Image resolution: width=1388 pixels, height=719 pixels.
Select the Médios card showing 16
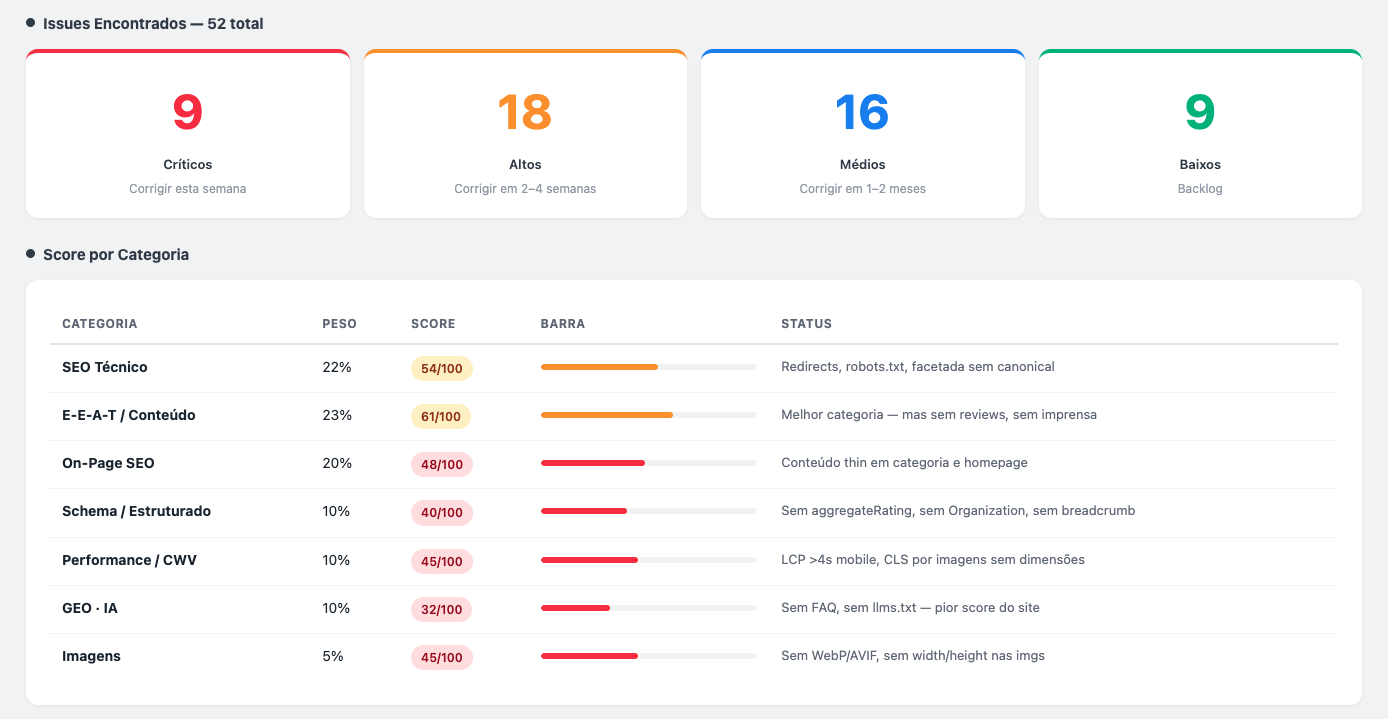click(x=862, y=134)
